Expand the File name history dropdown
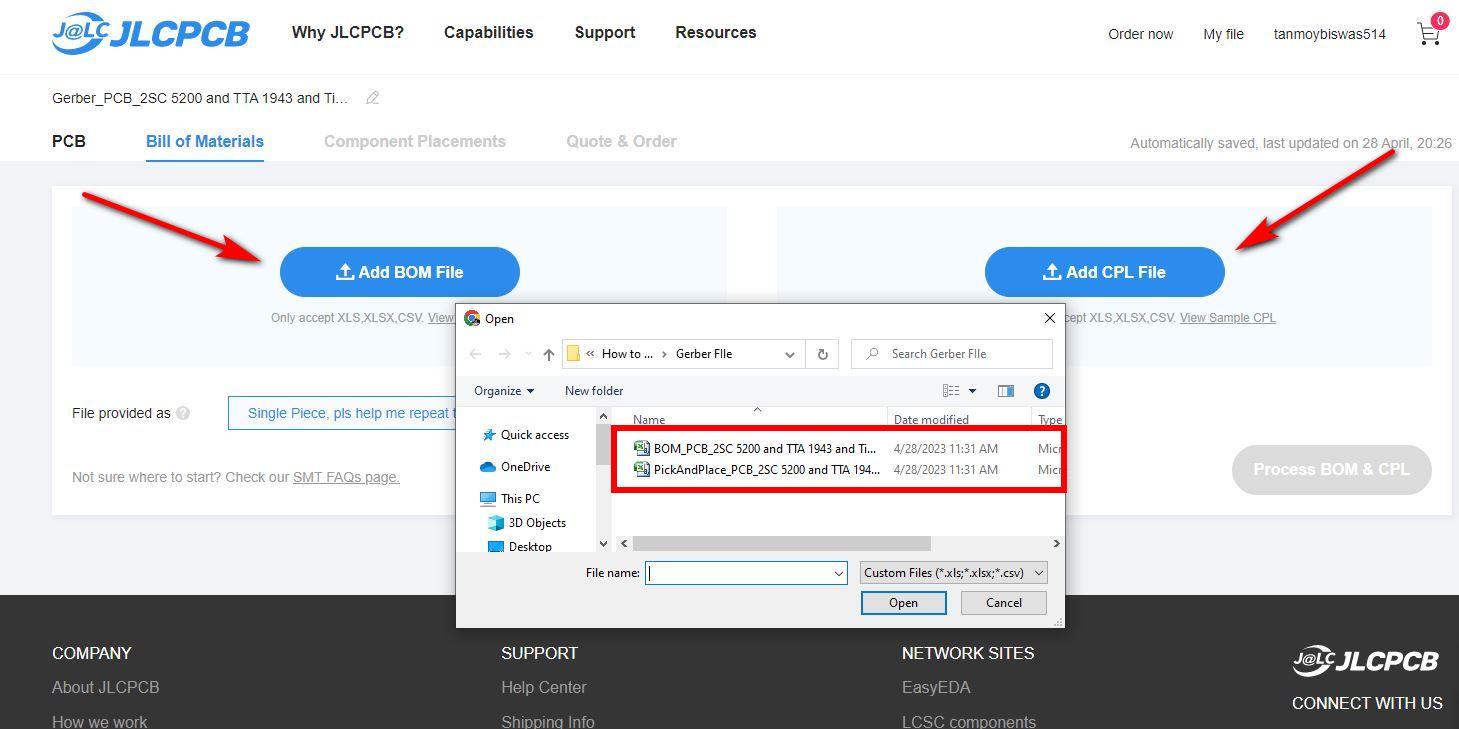The height and width of the screenshot is (729, 1459). (839, 573)
